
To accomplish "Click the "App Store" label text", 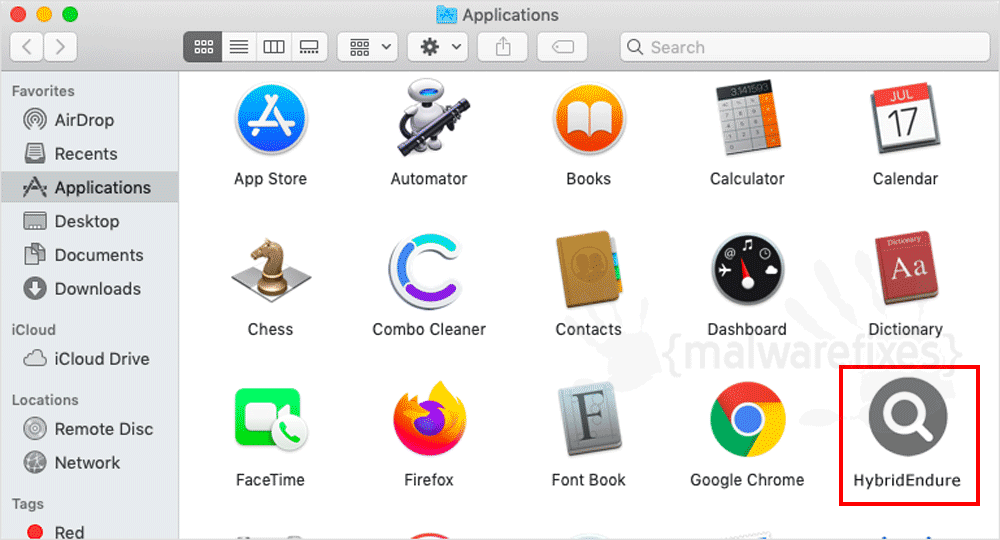I will click(270, 179).
